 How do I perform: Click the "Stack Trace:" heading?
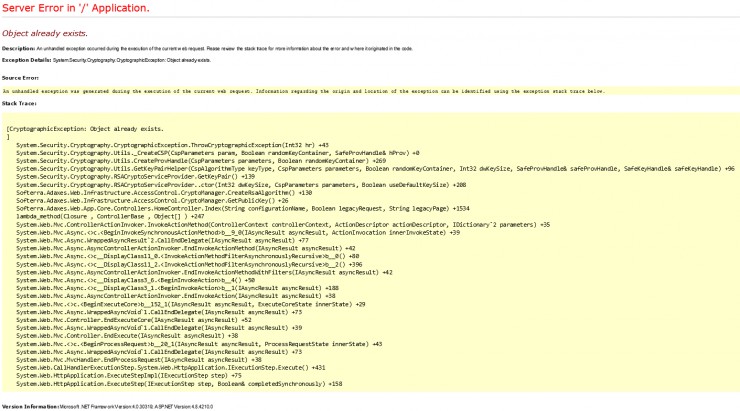[x=20, y=103]
